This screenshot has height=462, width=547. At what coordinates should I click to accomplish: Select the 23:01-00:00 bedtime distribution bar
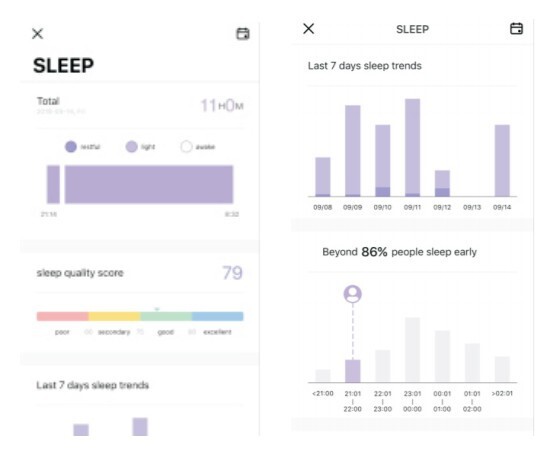pyautogui.click(x=412, y=350)
